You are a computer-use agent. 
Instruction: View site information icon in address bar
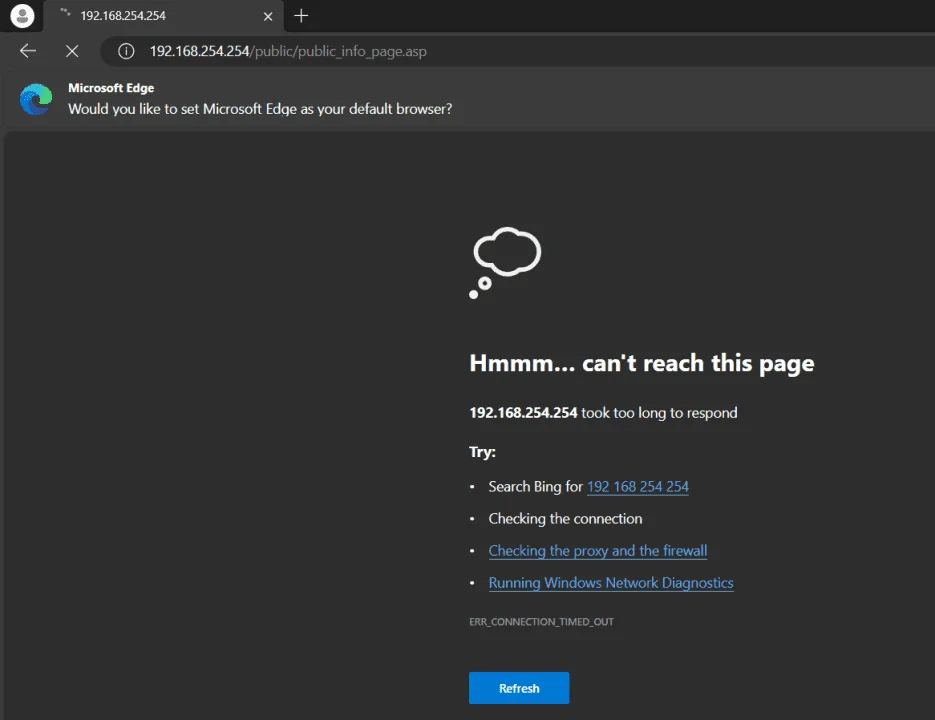126,51
